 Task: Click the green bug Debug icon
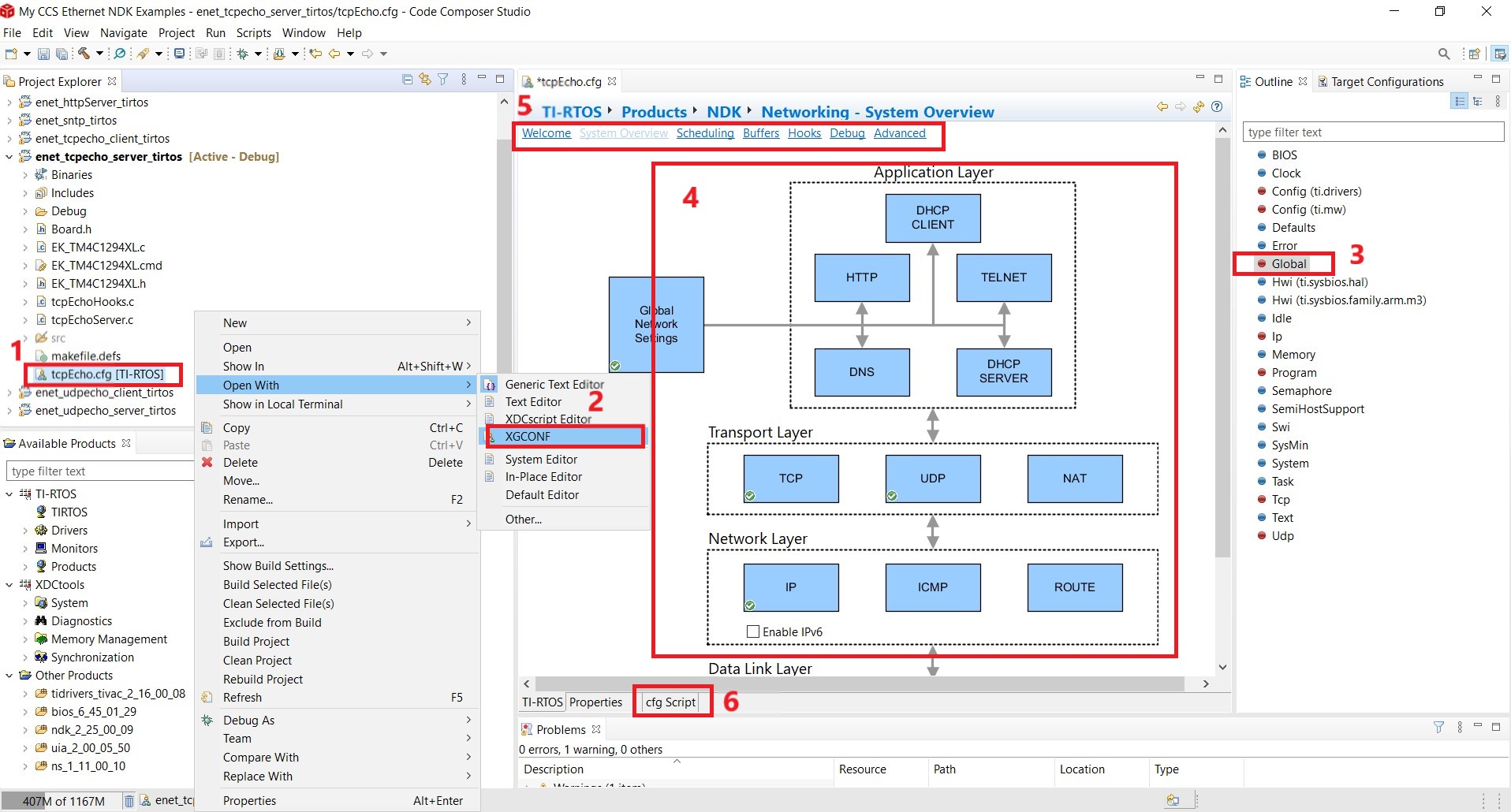243,54
